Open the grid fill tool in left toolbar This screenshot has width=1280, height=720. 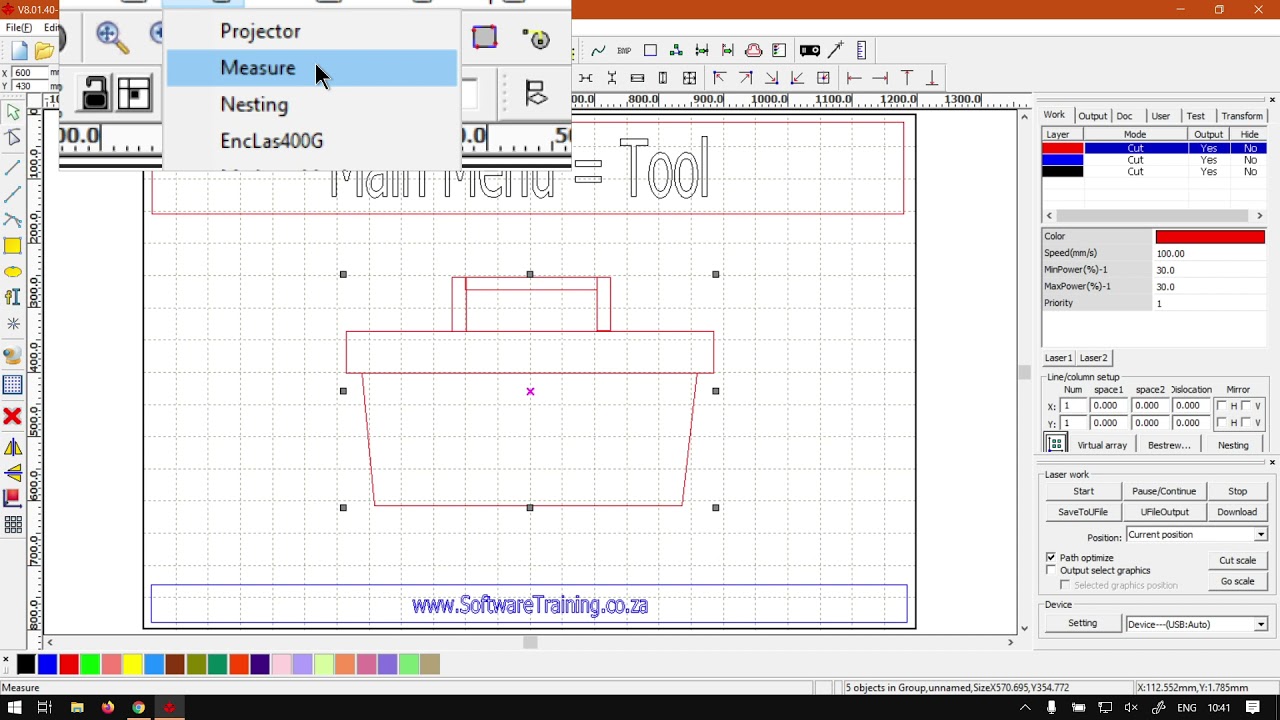click(x=13, y=385)
